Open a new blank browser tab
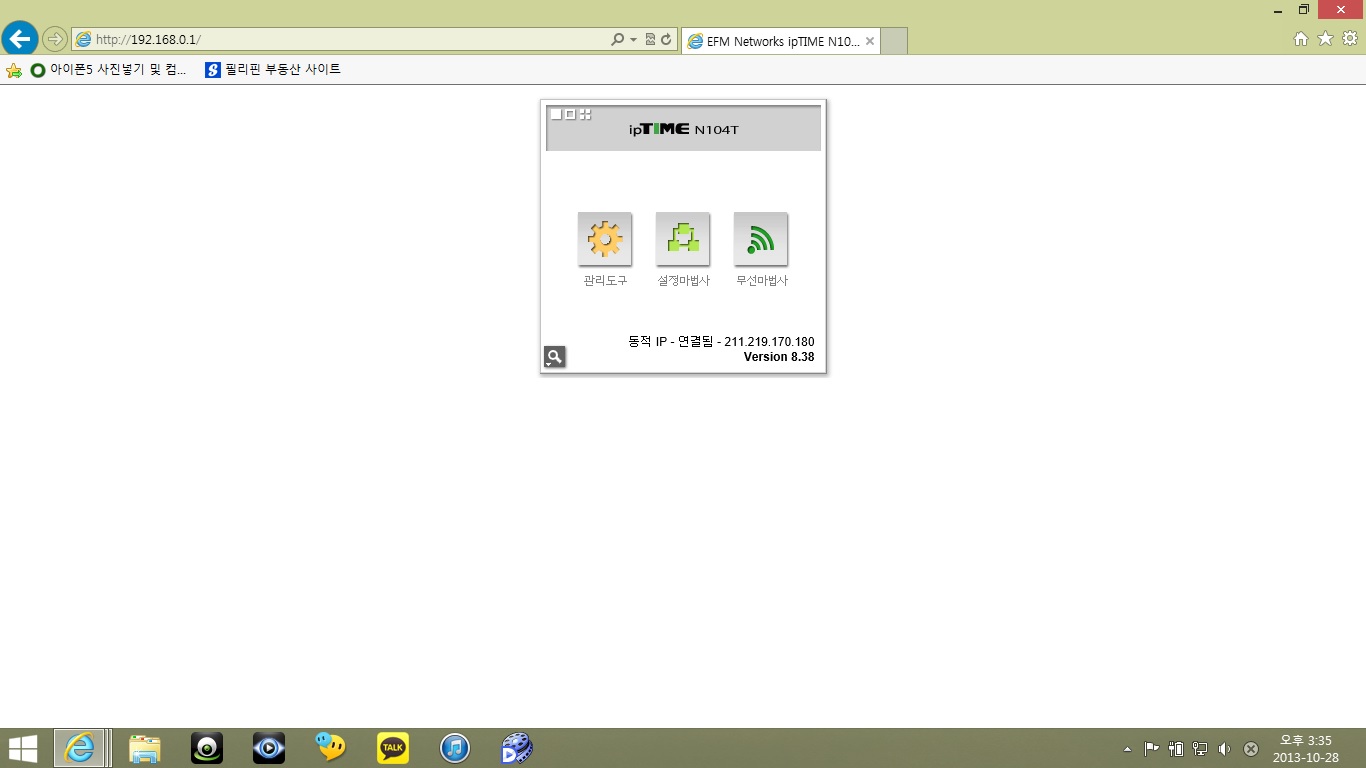 [x=894, y=41]
